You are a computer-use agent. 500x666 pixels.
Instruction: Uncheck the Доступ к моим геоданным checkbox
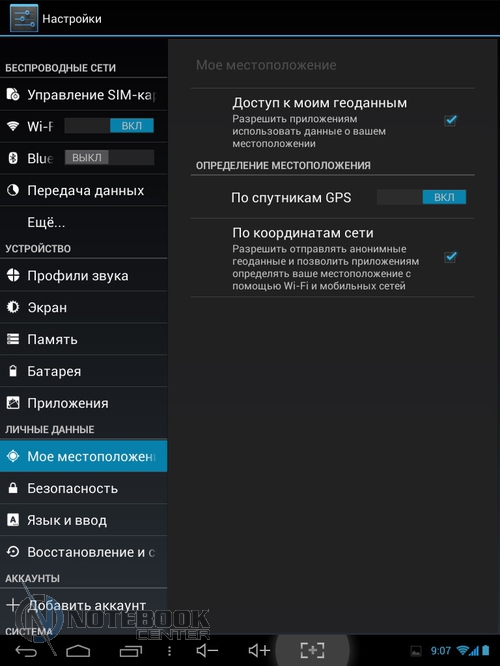[450, 121]
